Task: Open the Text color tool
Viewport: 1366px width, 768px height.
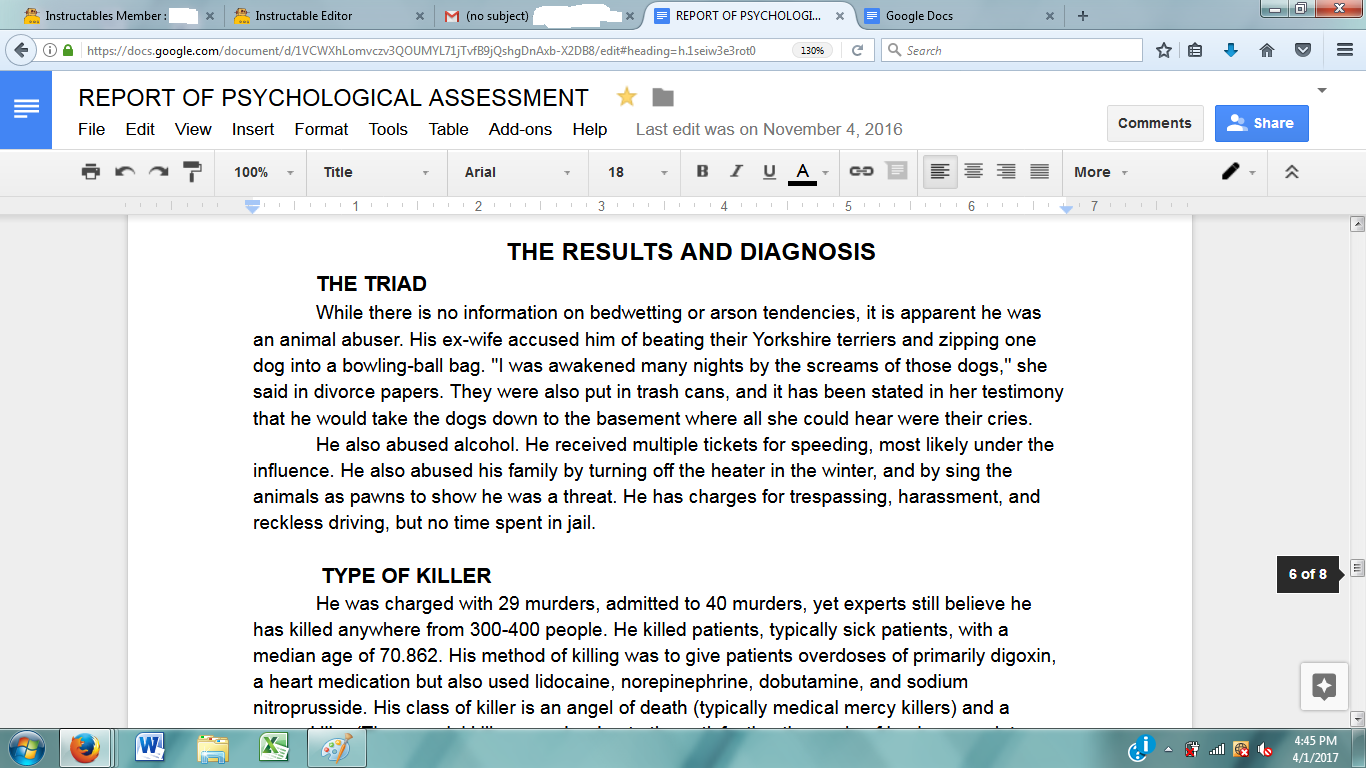Action: 803,171
